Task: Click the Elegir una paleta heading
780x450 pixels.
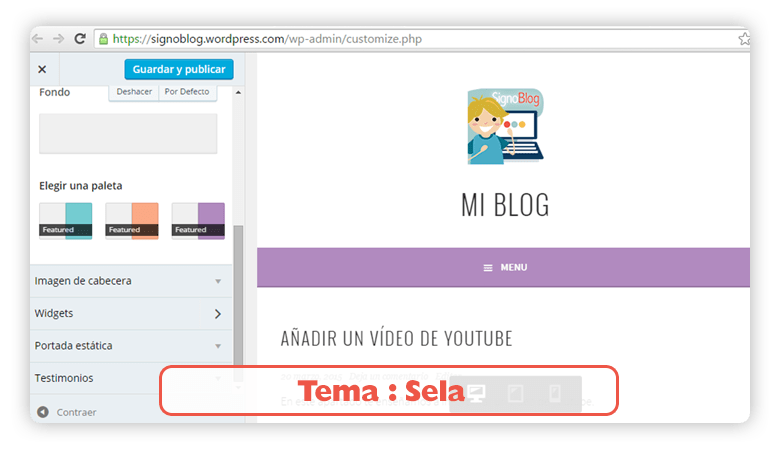Action: point(81,185)
